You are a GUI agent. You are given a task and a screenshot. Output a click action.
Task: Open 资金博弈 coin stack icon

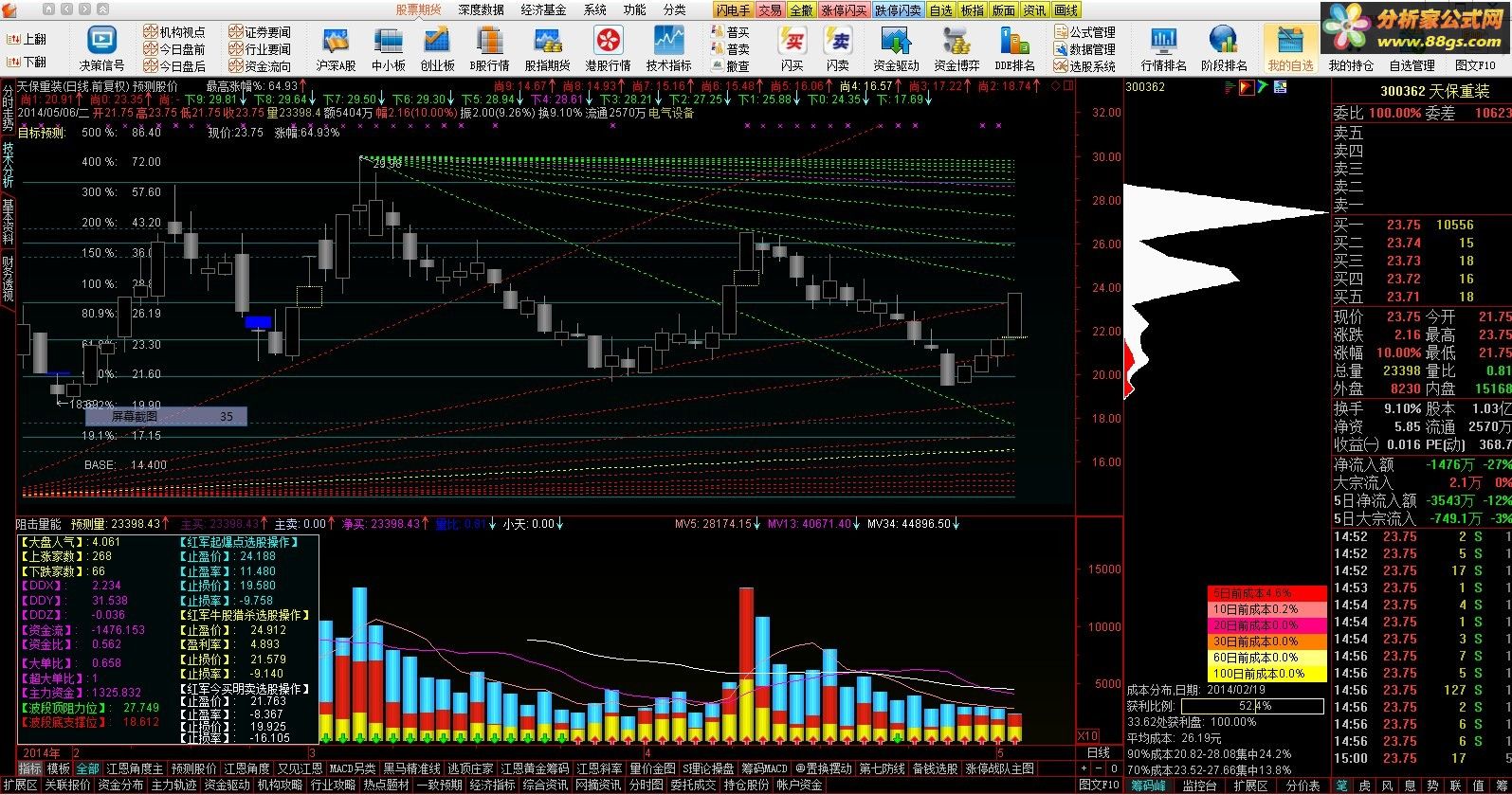[956, 47]
